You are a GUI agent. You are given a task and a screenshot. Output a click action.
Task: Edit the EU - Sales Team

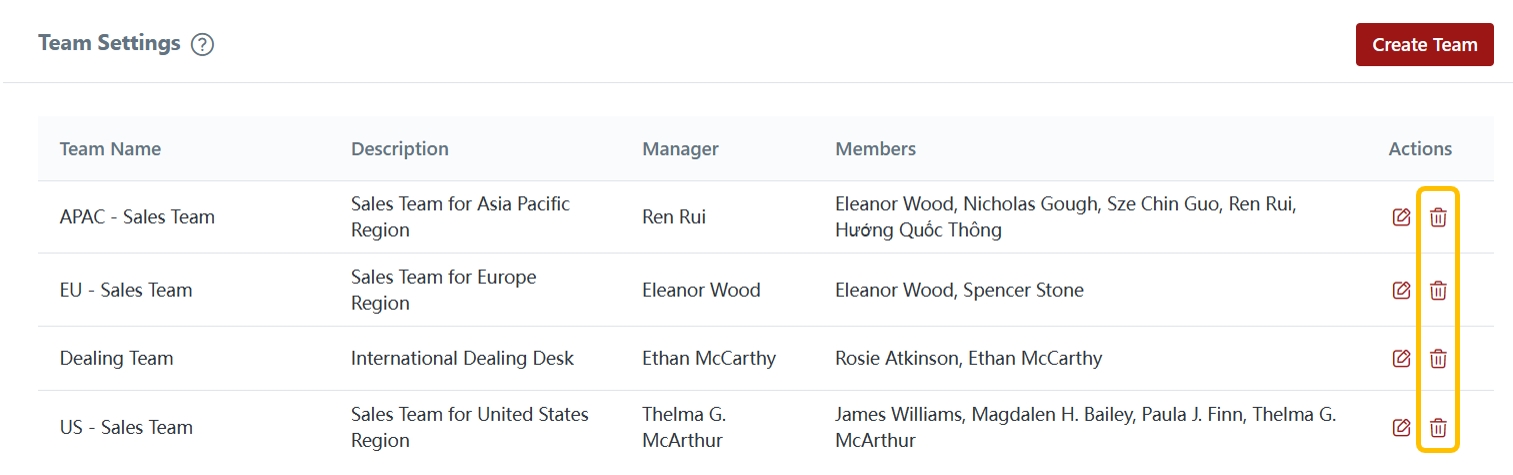click(x=1401, y=290)
